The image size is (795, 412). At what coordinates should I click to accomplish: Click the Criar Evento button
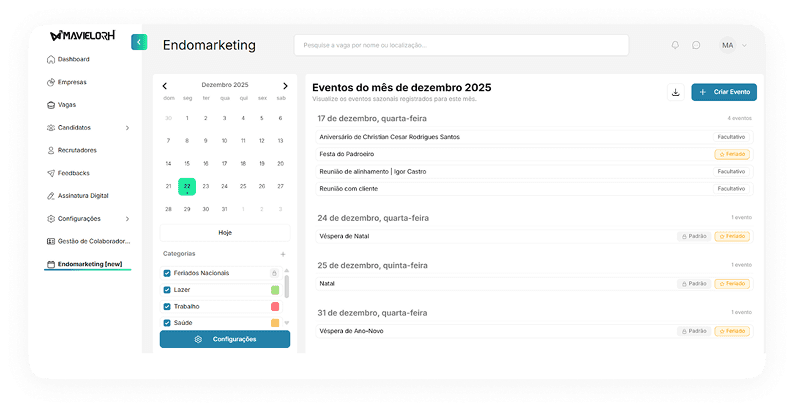[724, 92]
